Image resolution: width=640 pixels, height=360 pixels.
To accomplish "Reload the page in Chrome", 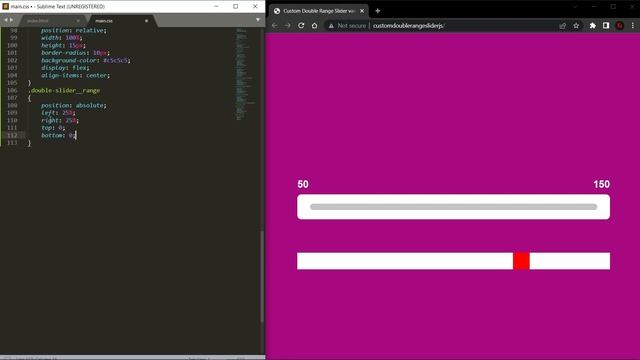I will pos(301,25).
